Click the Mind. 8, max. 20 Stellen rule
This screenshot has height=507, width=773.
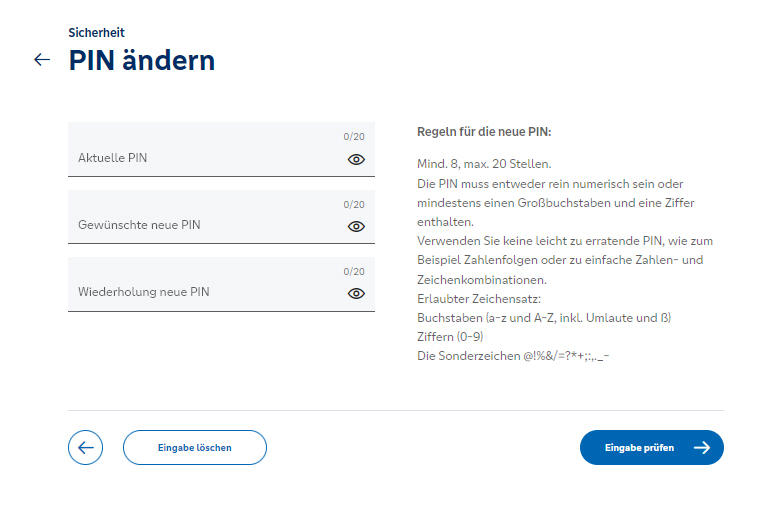[x=484, y=164]
